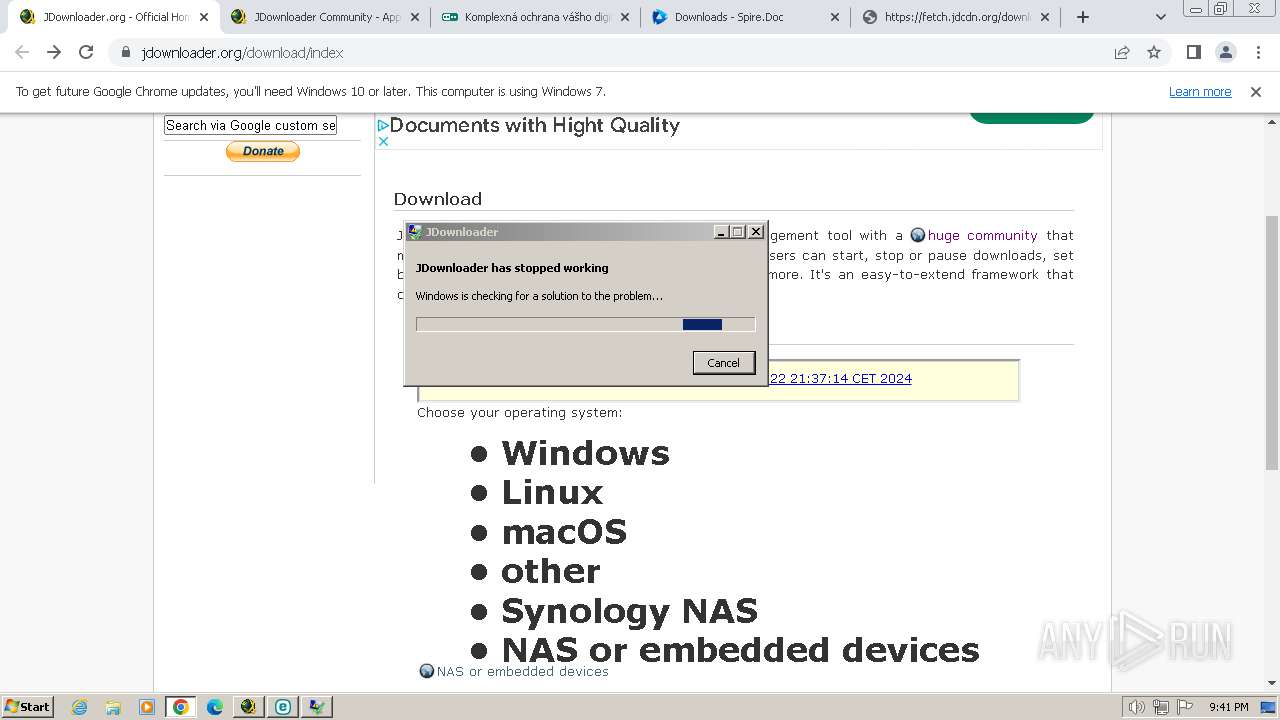Go forward in browser history
1280x720 pixels.
click(54, 53)
